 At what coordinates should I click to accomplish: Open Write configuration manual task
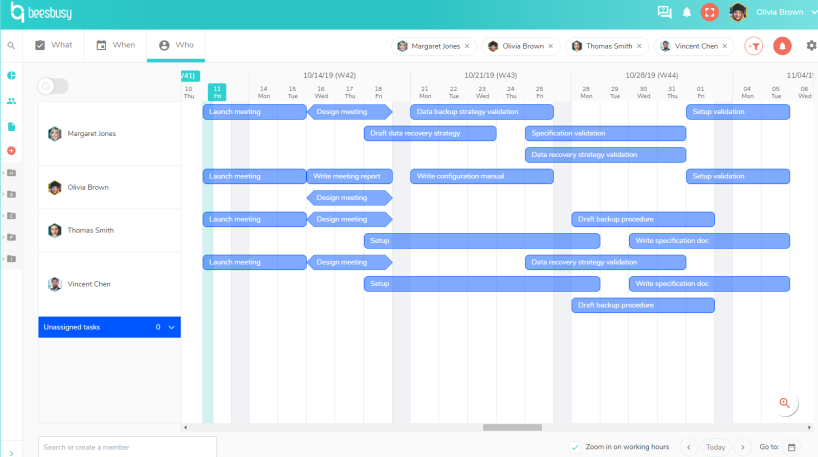point(482,176)
